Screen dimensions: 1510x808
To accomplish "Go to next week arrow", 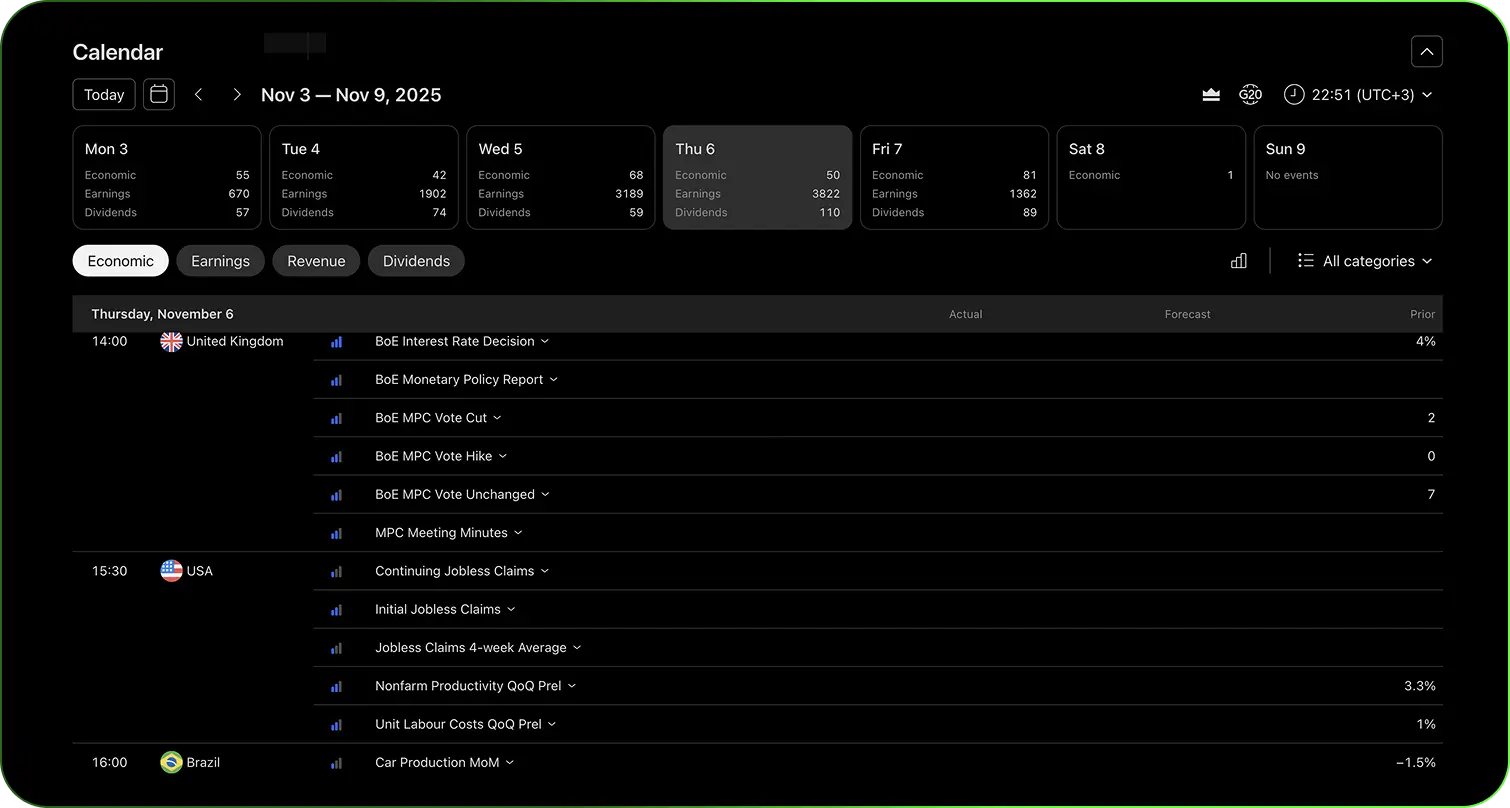I will click(x=237, y=95).
